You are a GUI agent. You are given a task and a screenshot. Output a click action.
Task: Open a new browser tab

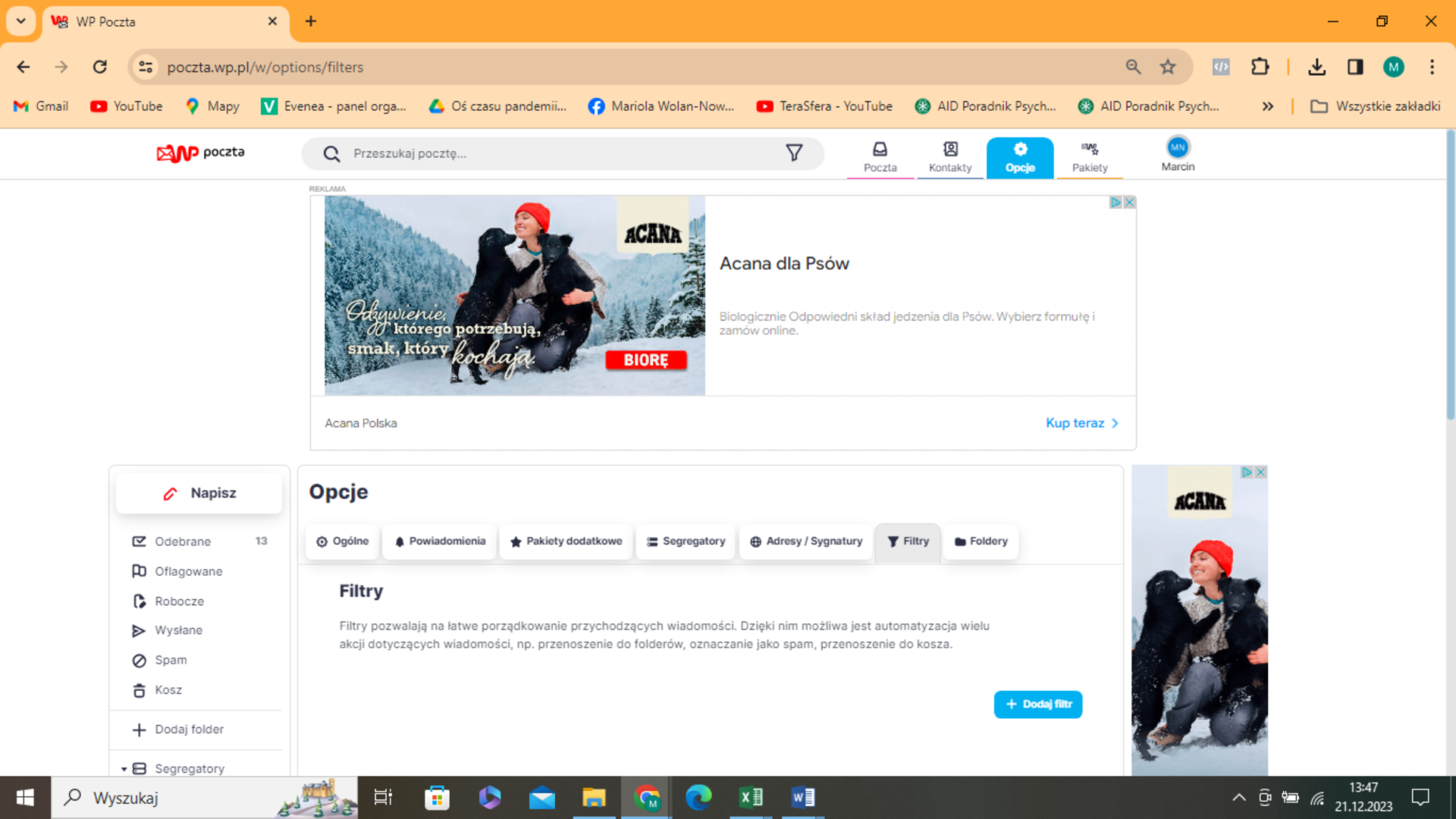[311, 21]
